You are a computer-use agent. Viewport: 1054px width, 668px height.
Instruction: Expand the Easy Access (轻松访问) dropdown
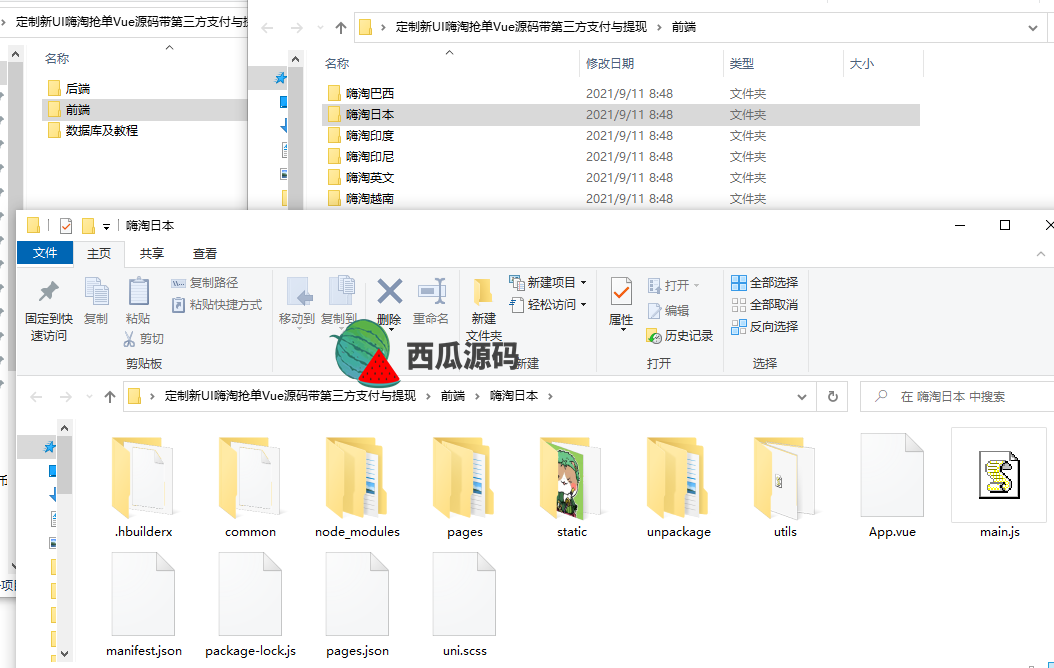583,305
